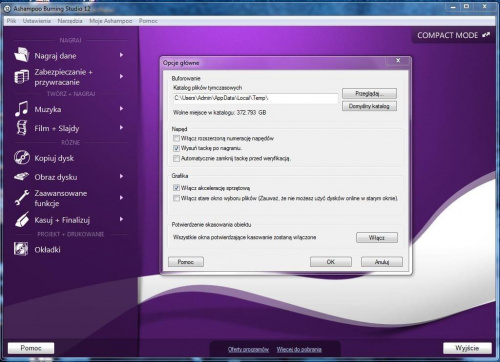Open the Plik menu
This screenshot has width=500, height=362.
tap(11, 21)
